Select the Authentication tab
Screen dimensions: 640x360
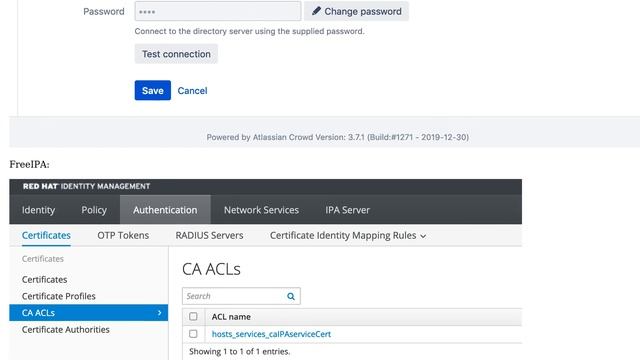point(165,210)
